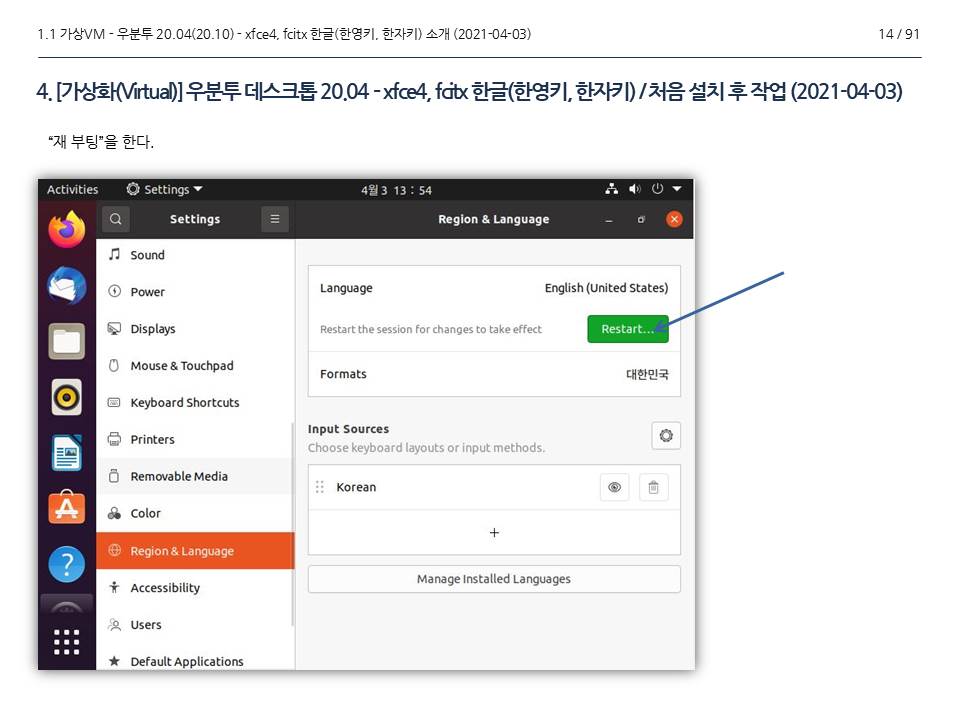The height and width of the screenshot is (720, 960).
Task: Expand the system menu arrow in top bar
Action: tap(677, 189)
